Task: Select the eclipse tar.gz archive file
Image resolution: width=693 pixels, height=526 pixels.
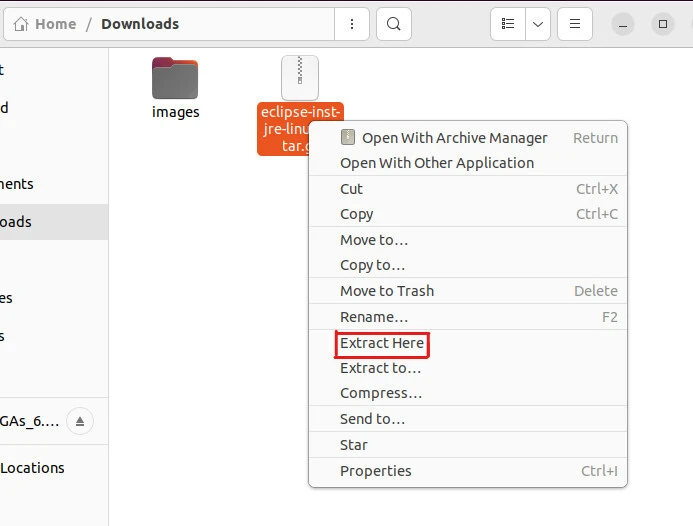Action: pyautogui.click(x=299, y=80)
